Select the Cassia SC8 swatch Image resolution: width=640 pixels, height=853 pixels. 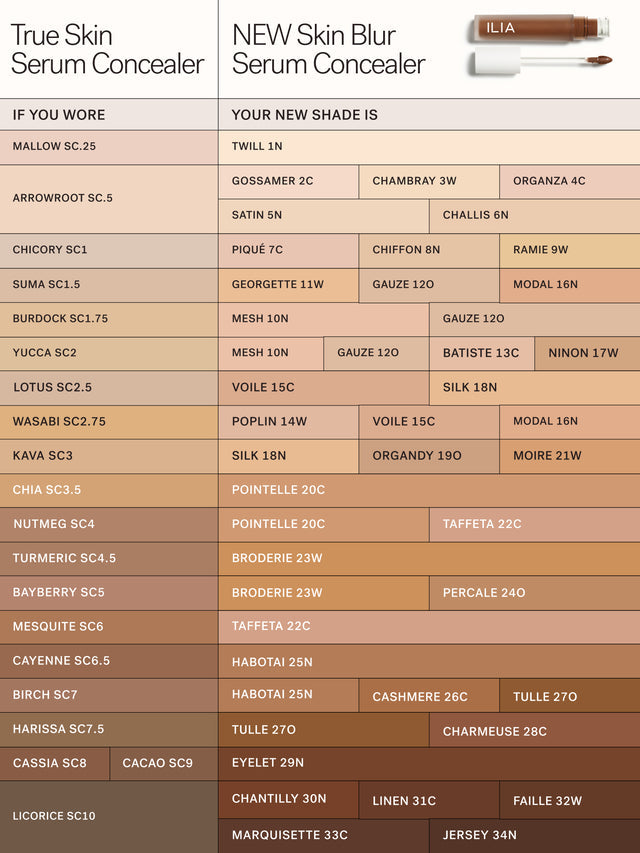54,764
